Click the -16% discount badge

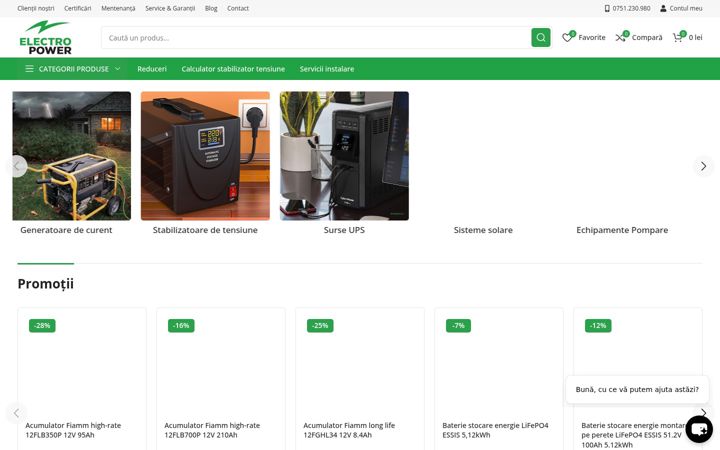181,326
